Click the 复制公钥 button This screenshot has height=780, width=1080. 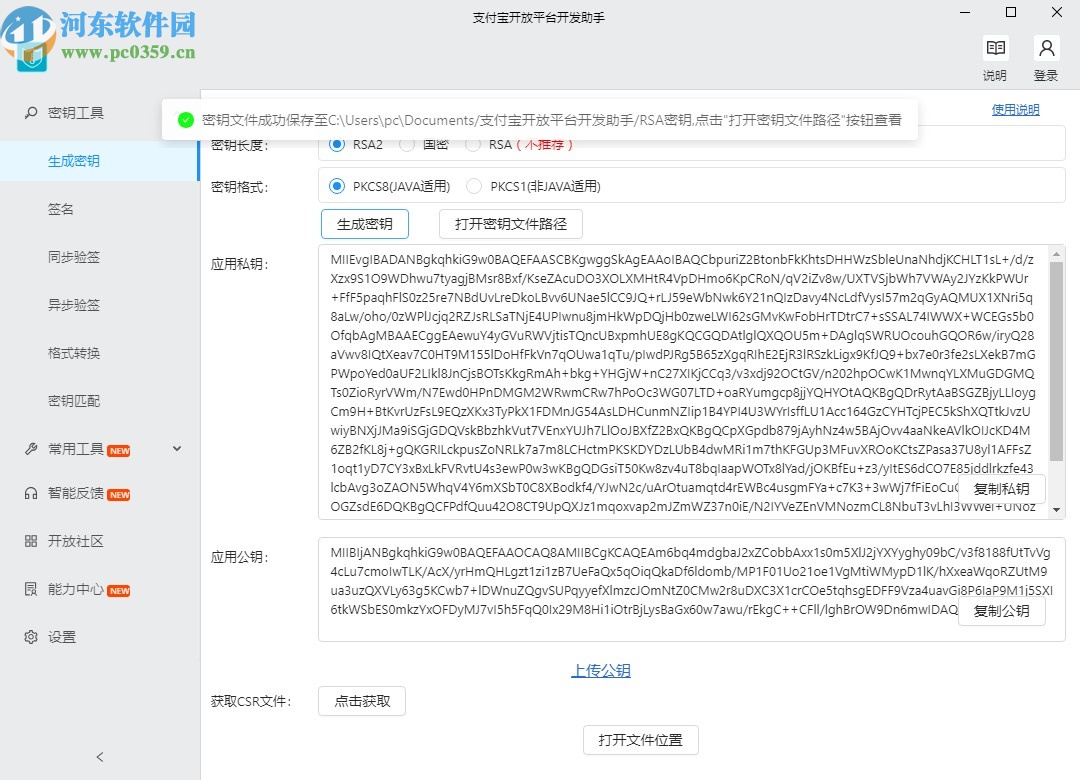(x=1001, y=611)
